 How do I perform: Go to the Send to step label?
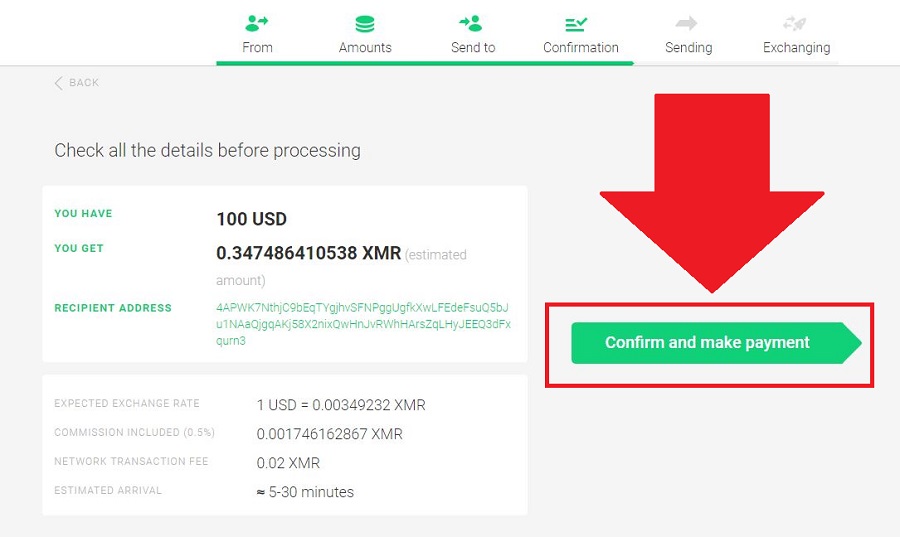473,48
